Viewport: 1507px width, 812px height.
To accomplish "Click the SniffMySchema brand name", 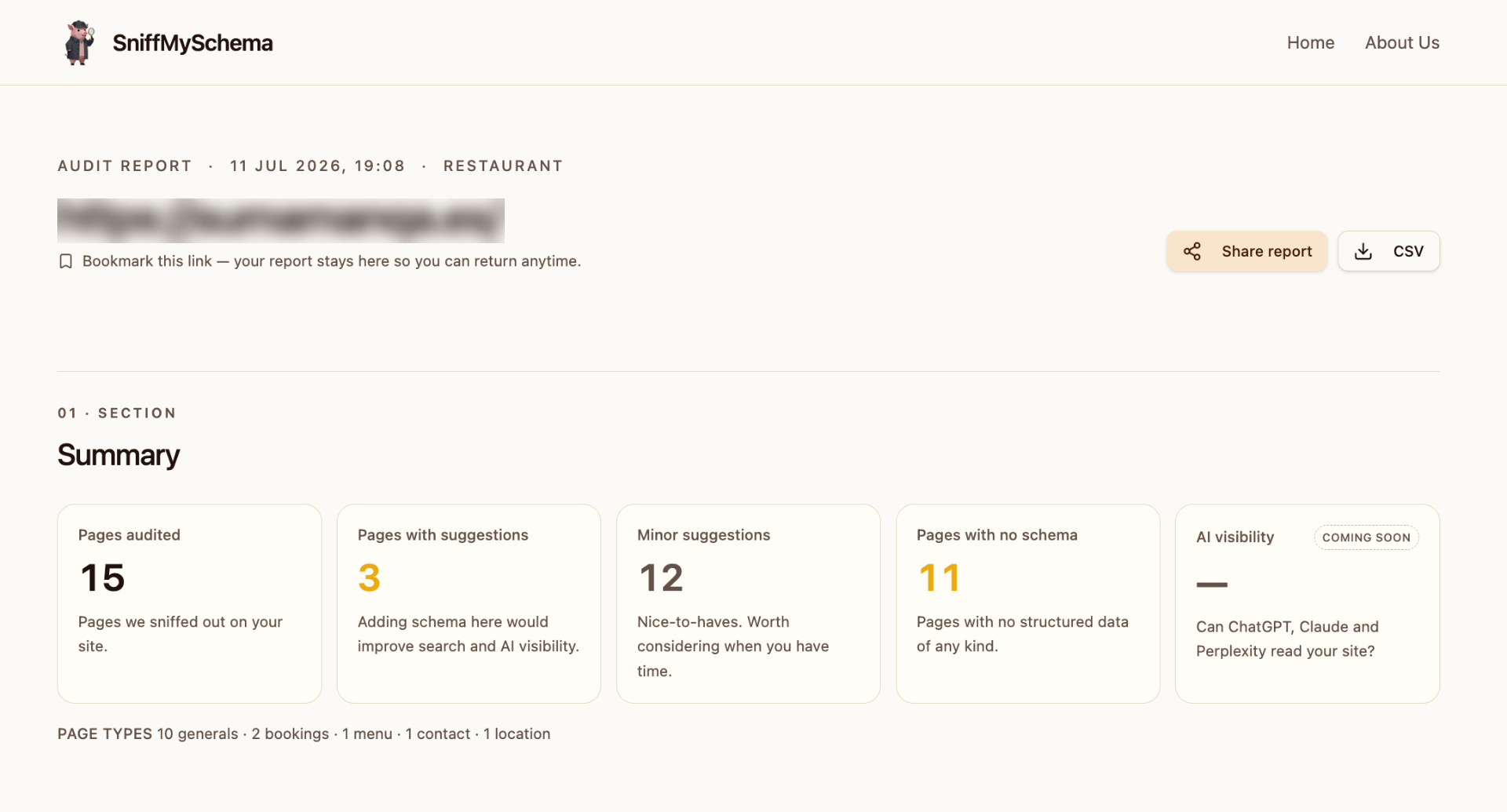I will 192,43.
